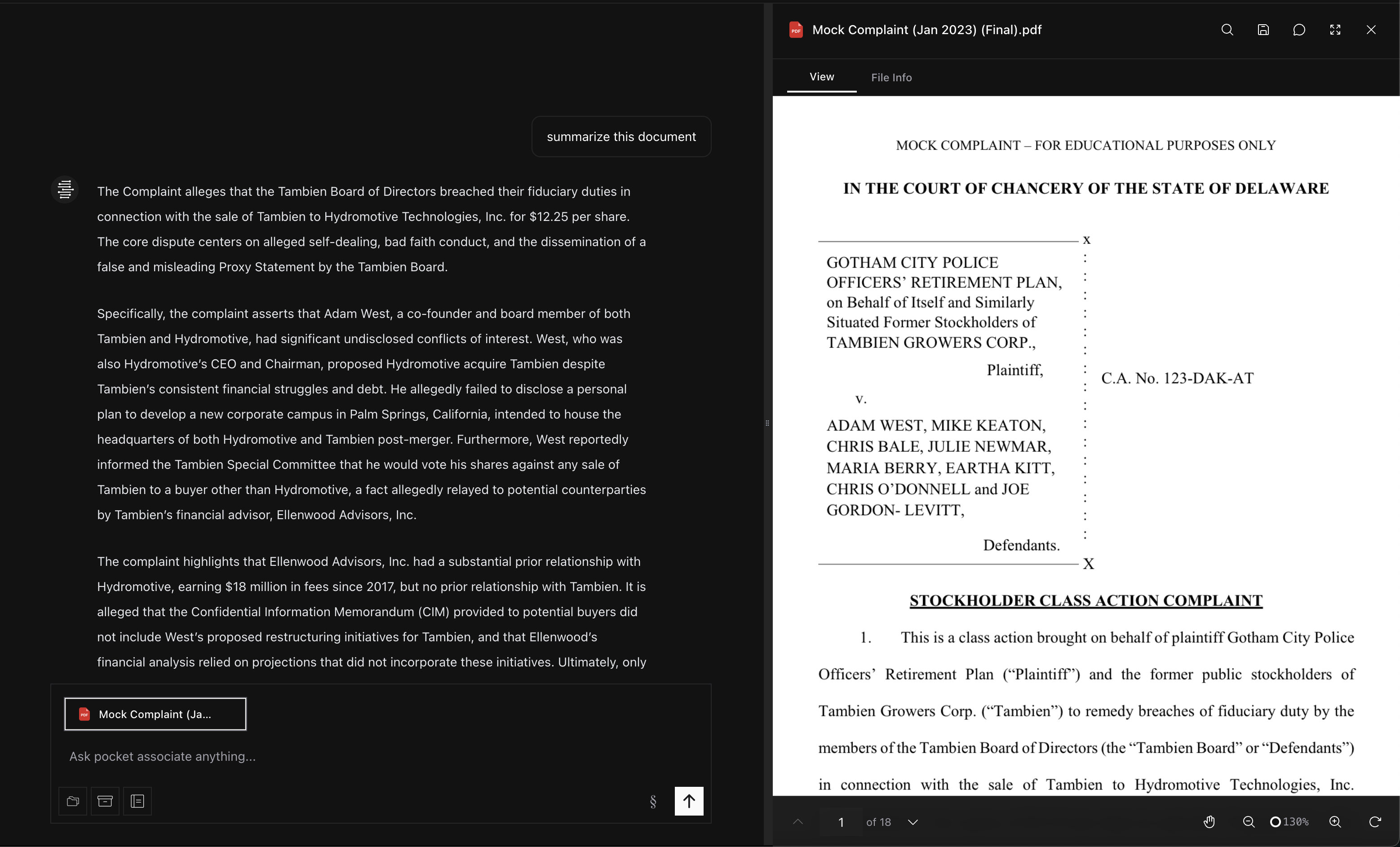Rotate the PDF page
The height and width of the screenshot is (847, 1400).
pyautogui.click(x=1375, y=821)
